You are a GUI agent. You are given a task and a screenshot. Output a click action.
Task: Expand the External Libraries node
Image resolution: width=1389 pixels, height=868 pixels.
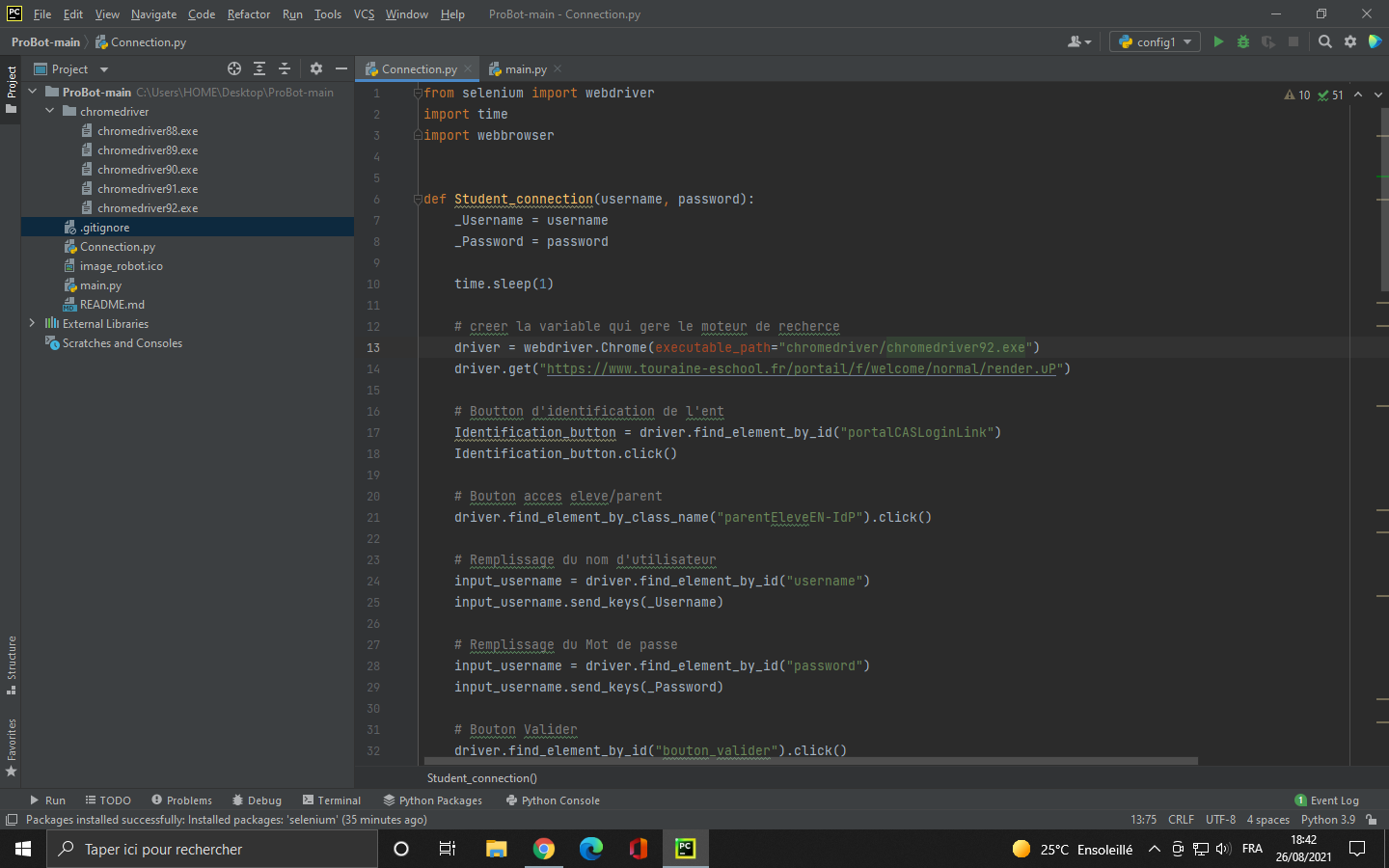tap(32, 323)
